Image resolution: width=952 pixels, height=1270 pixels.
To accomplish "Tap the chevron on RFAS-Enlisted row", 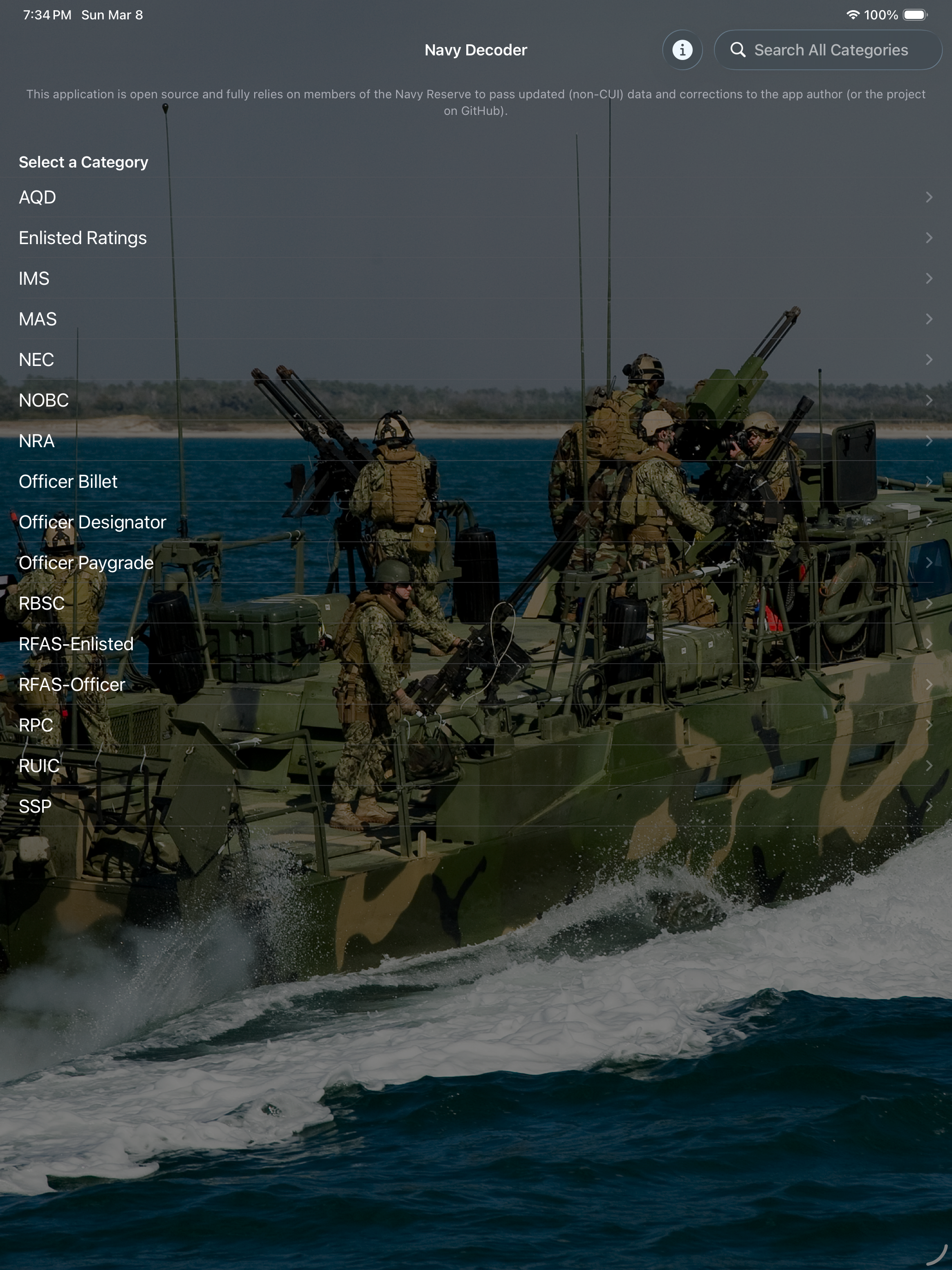I will (x=929, y=644).
